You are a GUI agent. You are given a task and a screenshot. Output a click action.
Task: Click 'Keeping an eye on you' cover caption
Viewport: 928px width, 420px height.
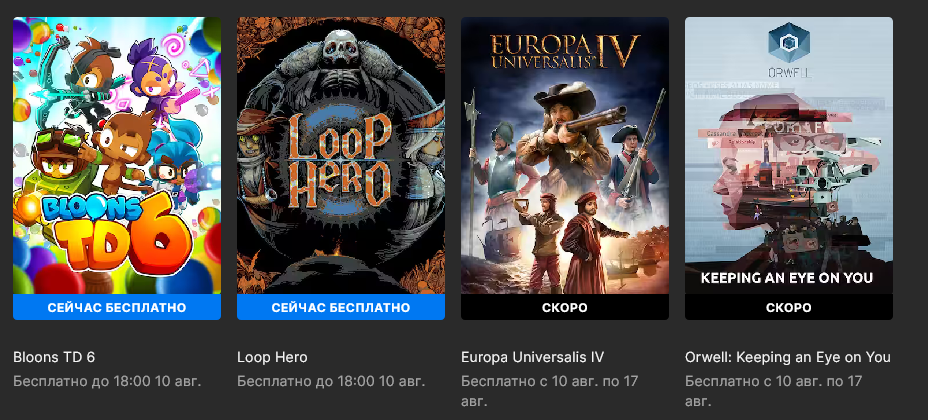coord(787,277)
